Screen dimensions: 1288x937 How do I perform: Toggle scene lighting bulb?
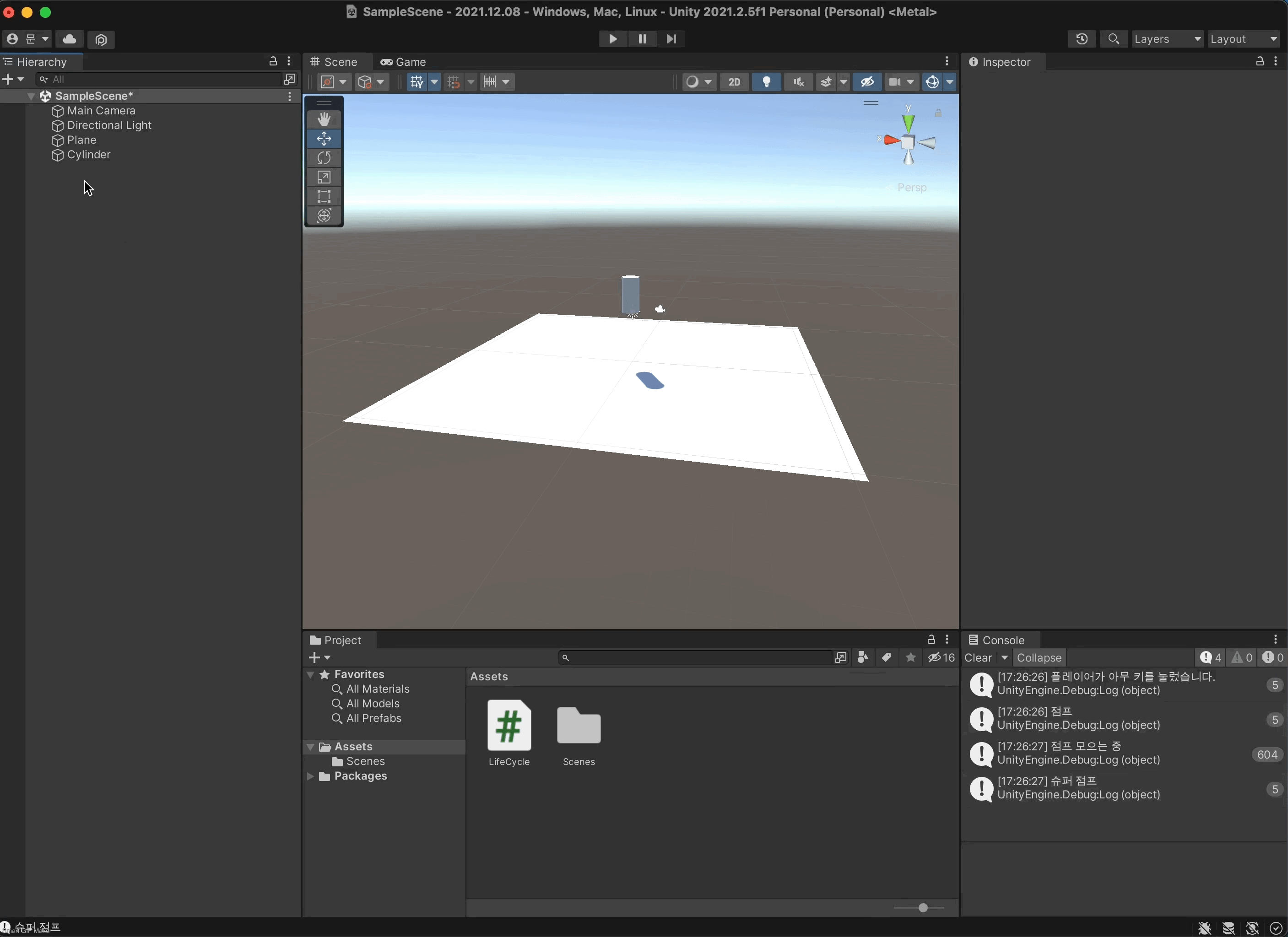pos(766,82)
